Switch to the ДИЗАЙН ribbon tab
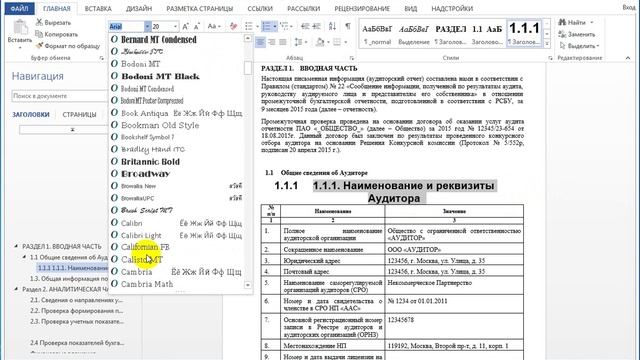 (x=139, y=9)
